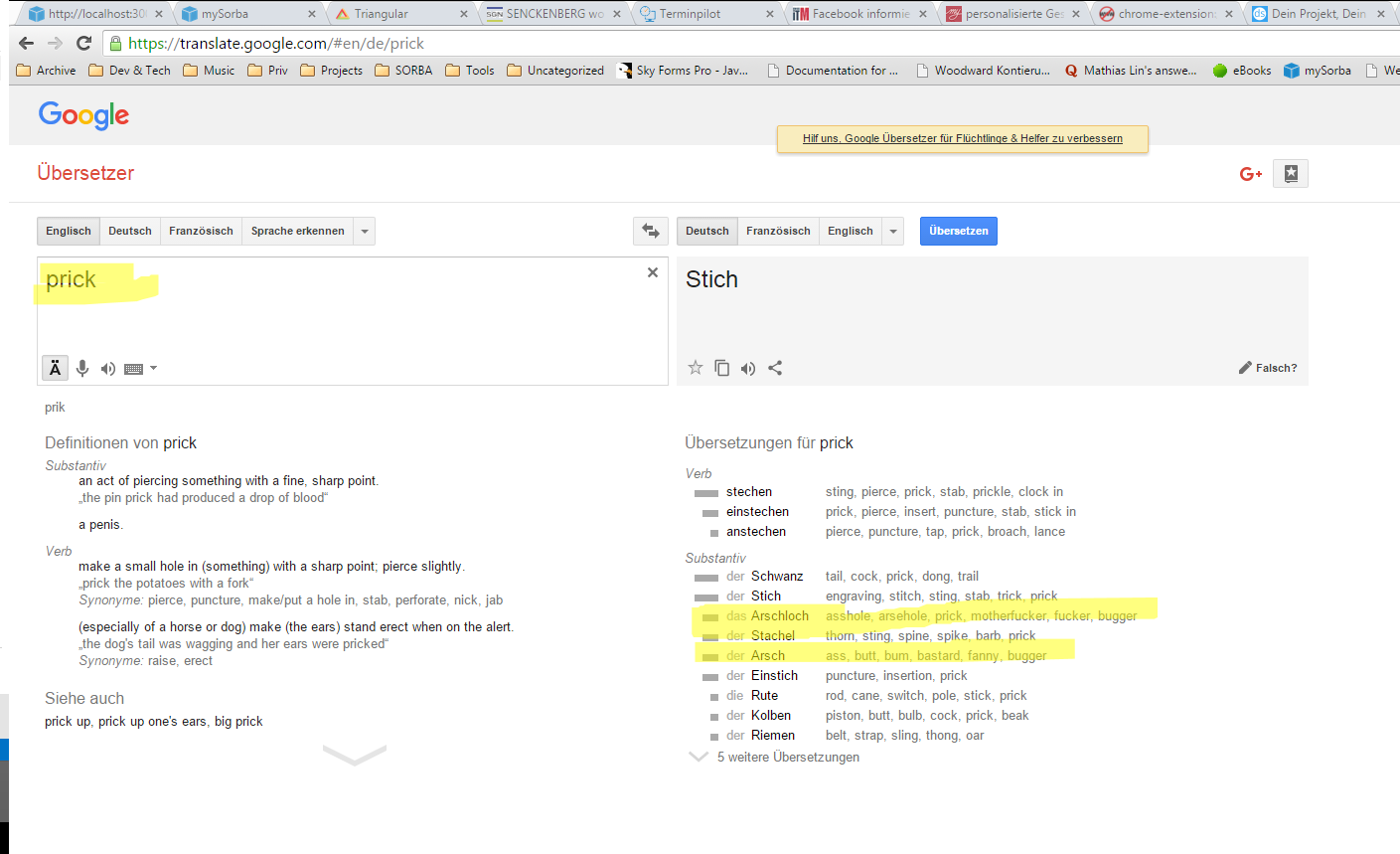Swap source and target languages
1400x854 pixels.
(x=651, y=231)
